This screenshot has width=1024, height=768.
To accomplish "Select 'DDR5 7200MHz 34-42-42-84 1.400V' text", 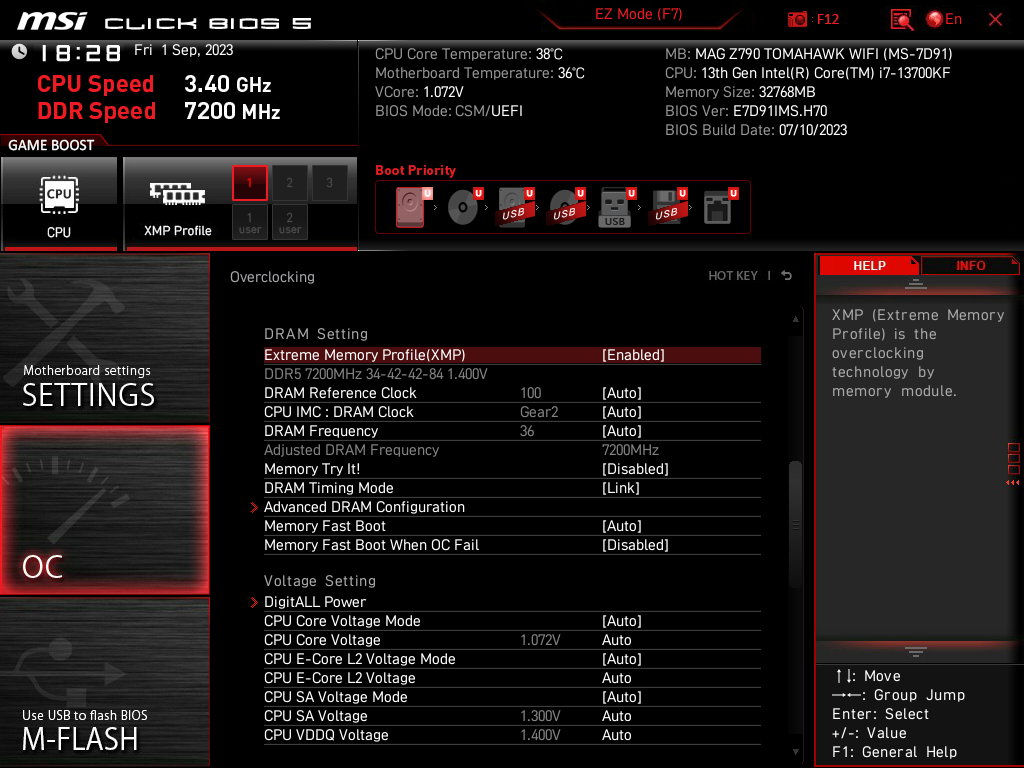I will point(376,374).
